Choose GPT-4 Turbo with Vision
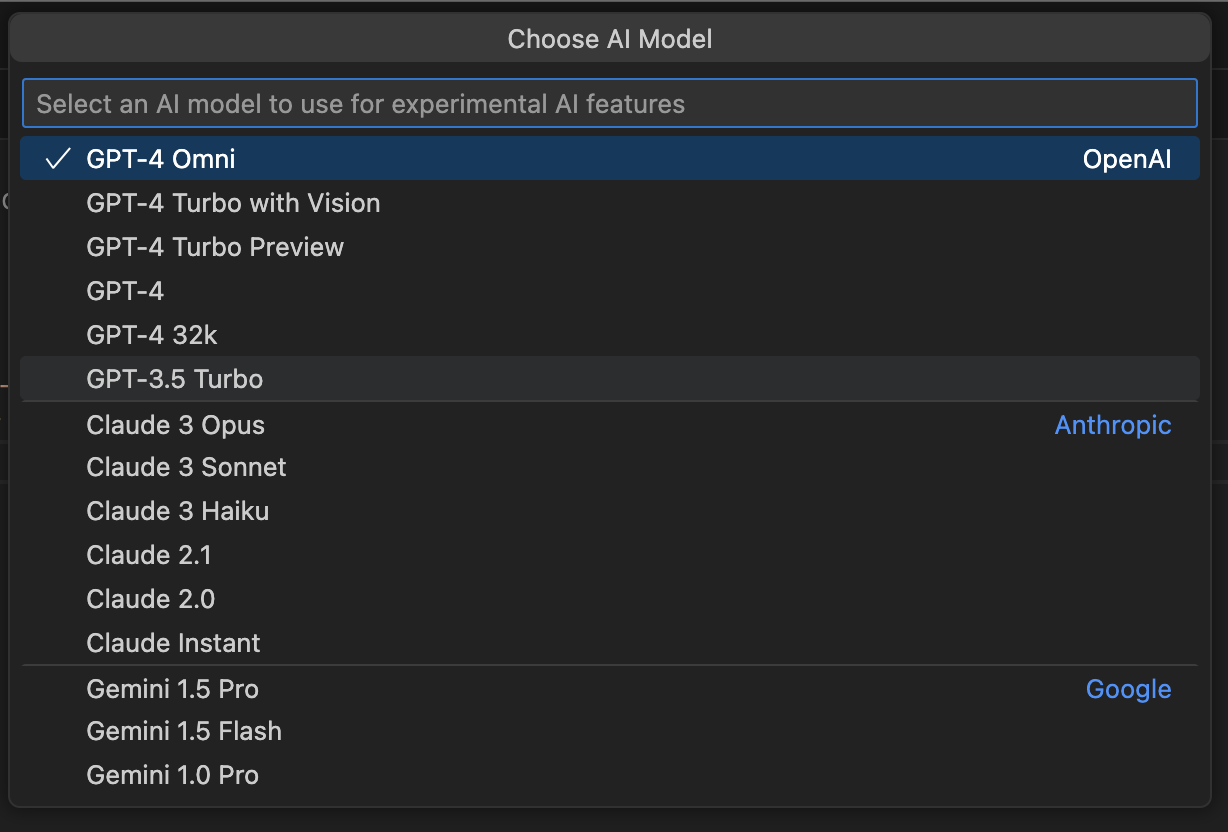Viewport: 1228px width, 832px height. [x=233, y=203]
